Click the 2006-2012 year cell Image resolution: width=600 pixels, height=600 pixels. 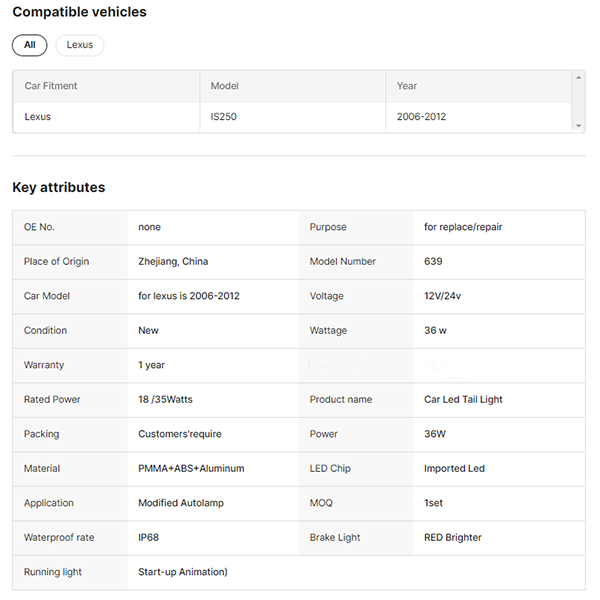click(421, 117)
